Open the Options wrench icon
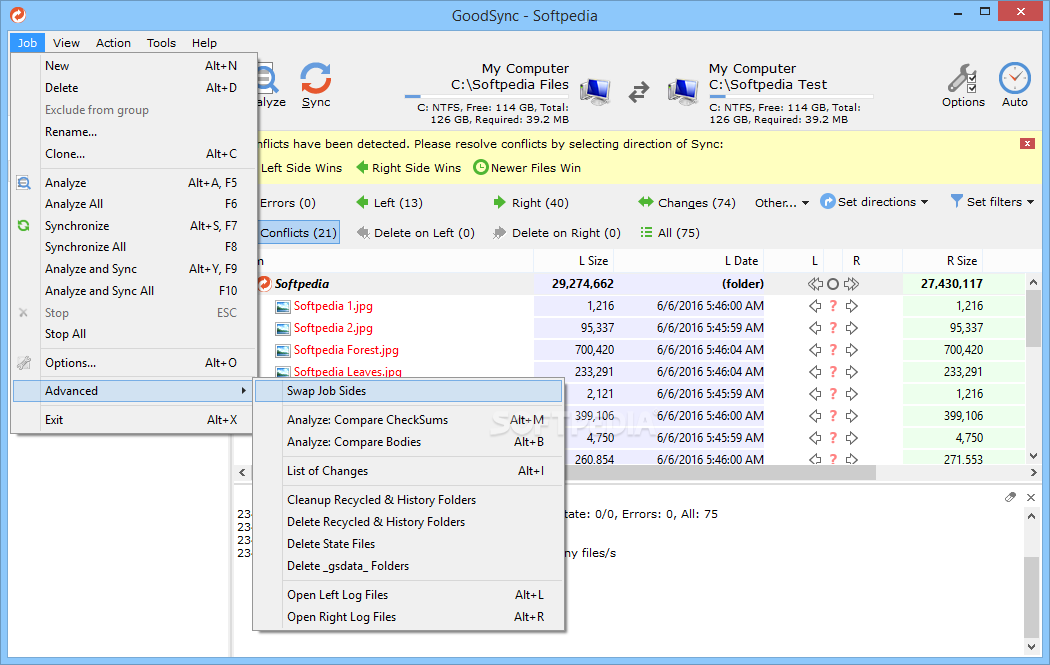 [963, 85]
